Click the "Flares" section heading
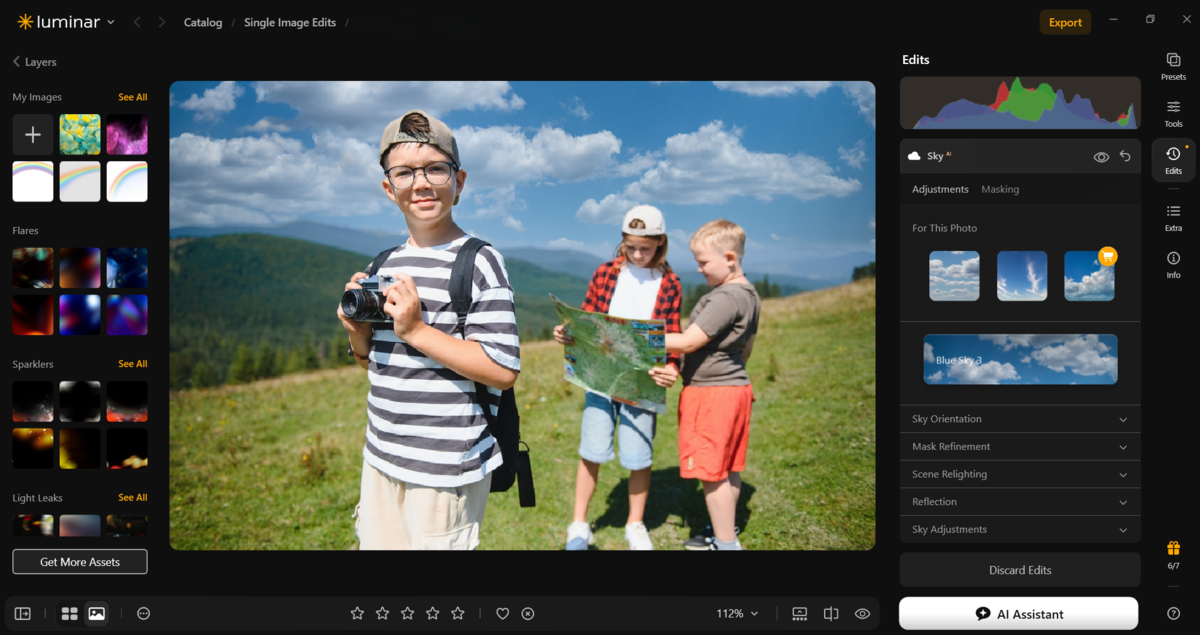This screenshot has width=1200, height=635. [25, 231]
